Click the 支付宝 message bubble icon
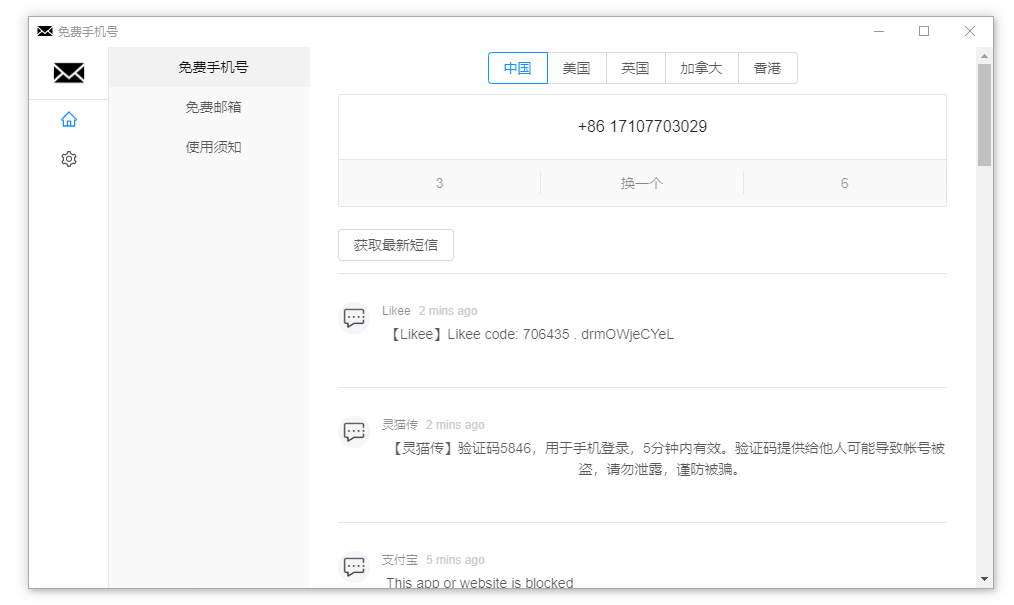 click(354, 567)
